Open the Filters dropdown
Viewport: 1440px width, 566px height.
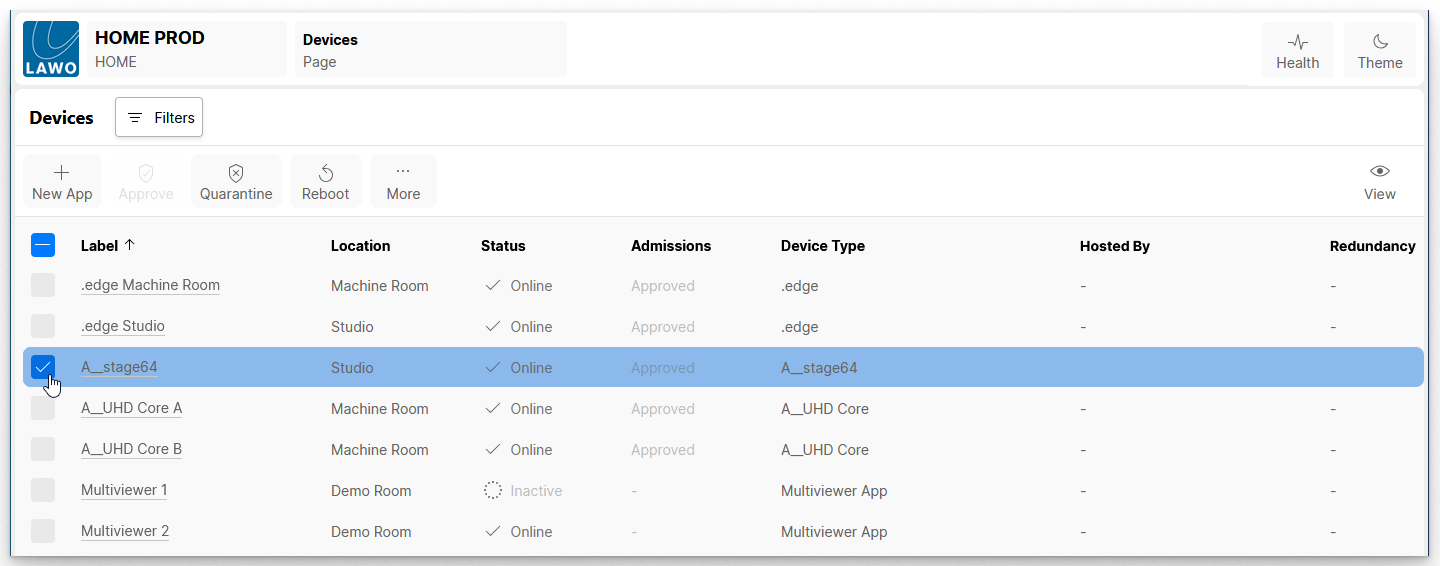coord(159,117)
